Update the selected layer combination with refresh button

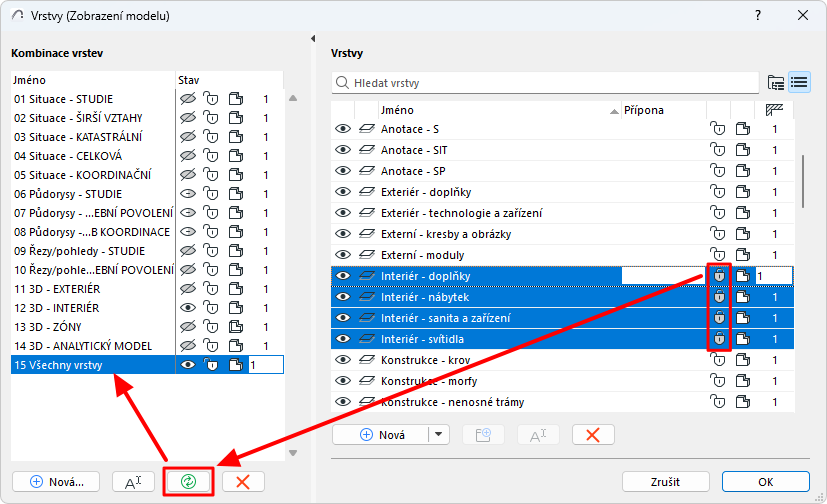click(188, 481)
